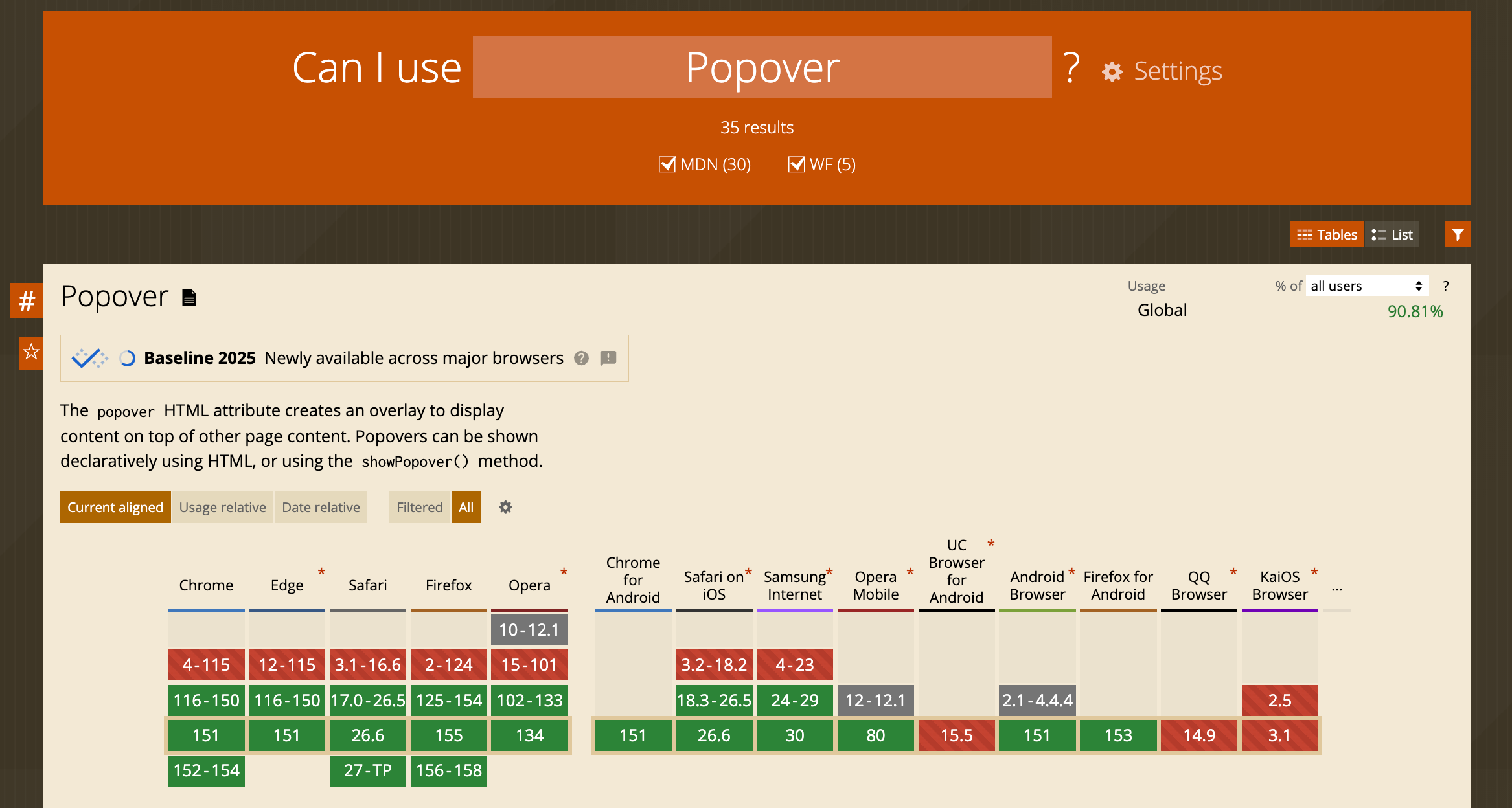This screenshot has width=1512, height=808.
Task: Open table view options gear icon
Action: click(505, 507)
